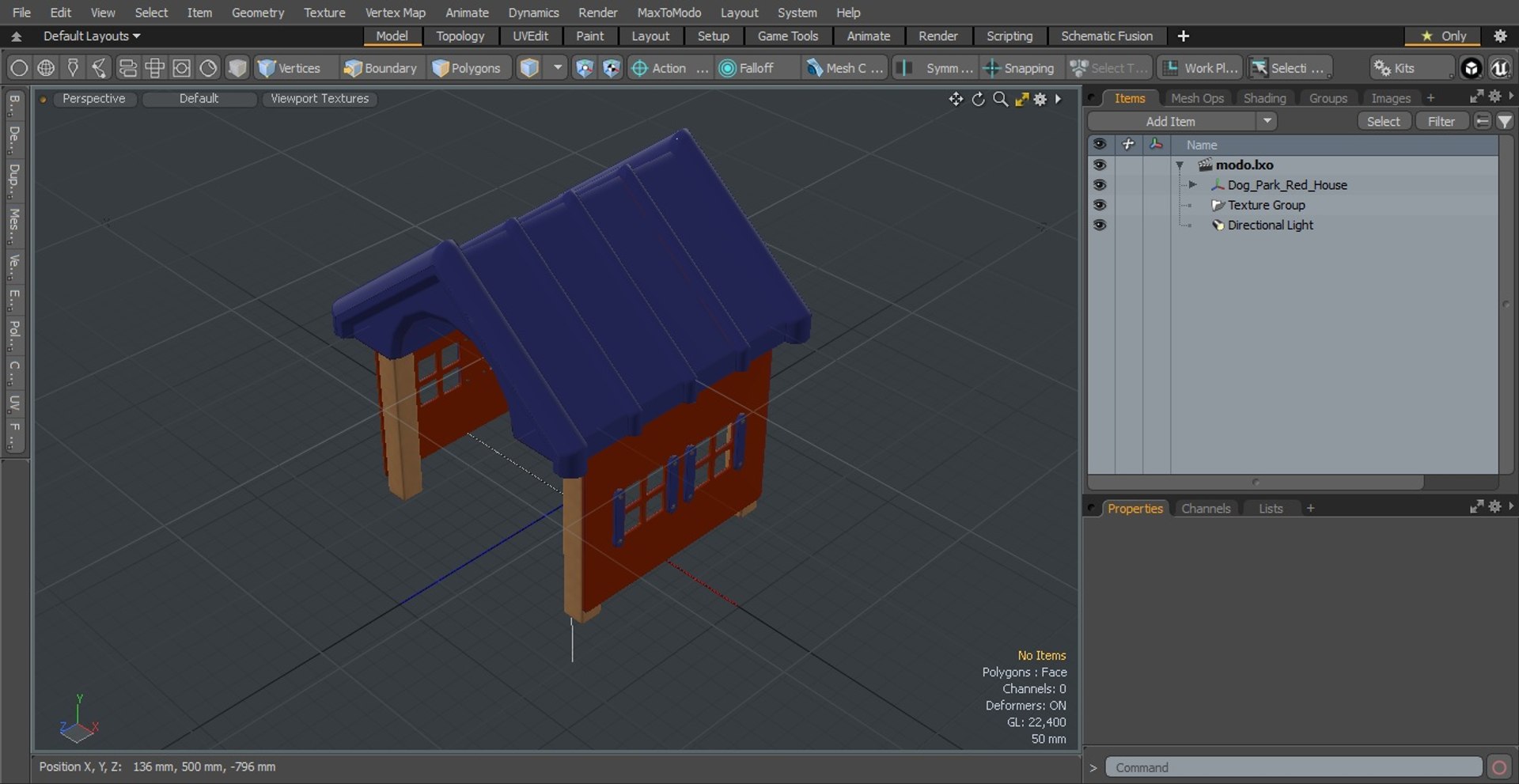The height and width of the screenshot is (784, 1519).
Task: Switch to Boundary selection mode
Action: click(x=381, y=68)
